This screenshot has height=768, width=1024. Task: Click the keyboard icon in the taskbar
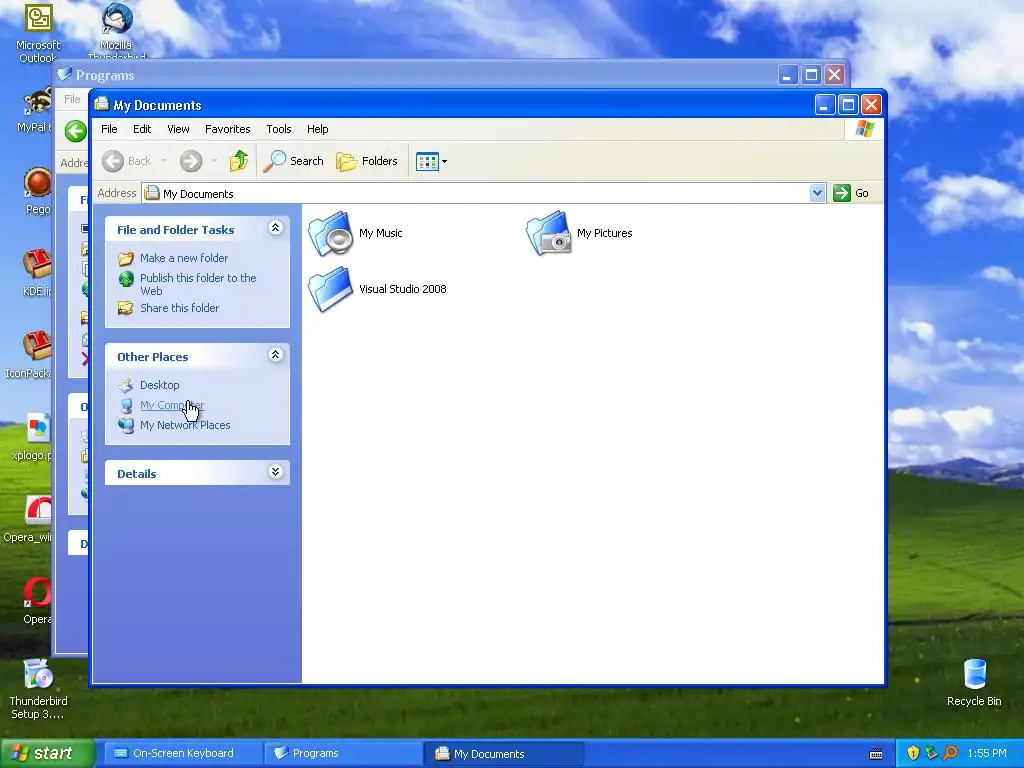coord(876,754)
